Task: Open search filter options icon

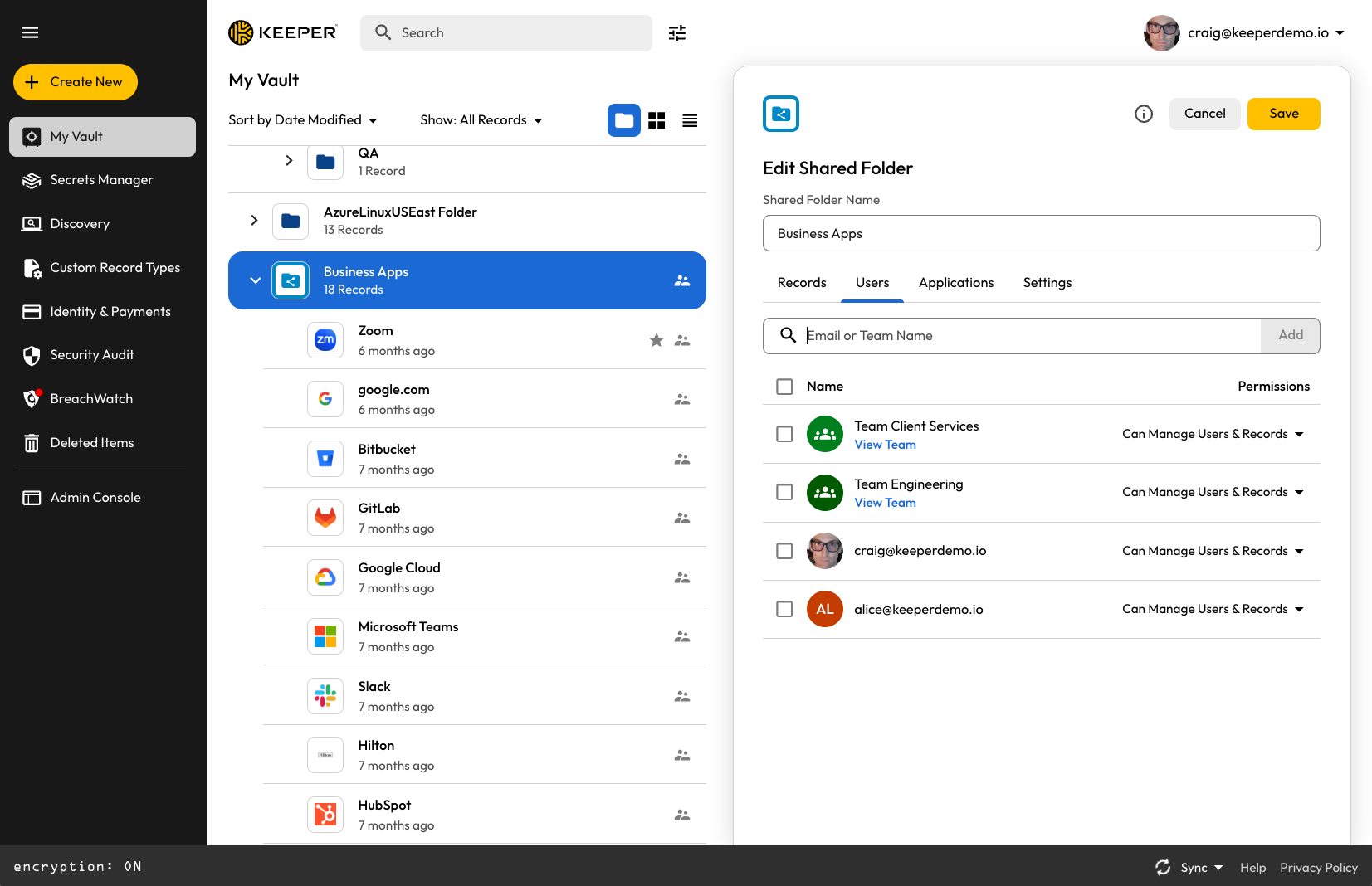Action: pyautogui.click(x=677, y=33)
